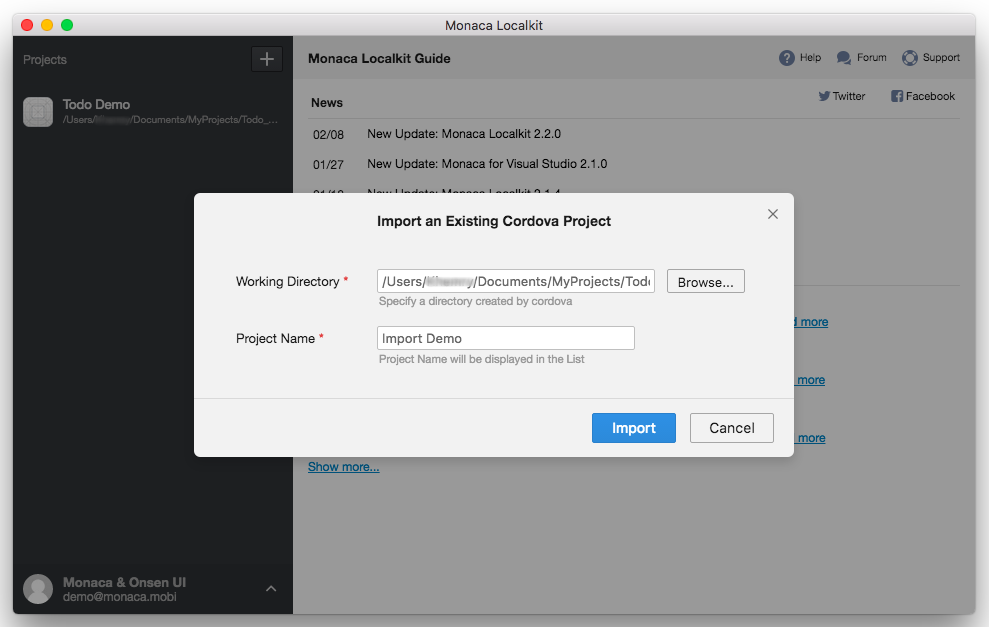Click demo@monaca.mobi account email

click(120, 597)
